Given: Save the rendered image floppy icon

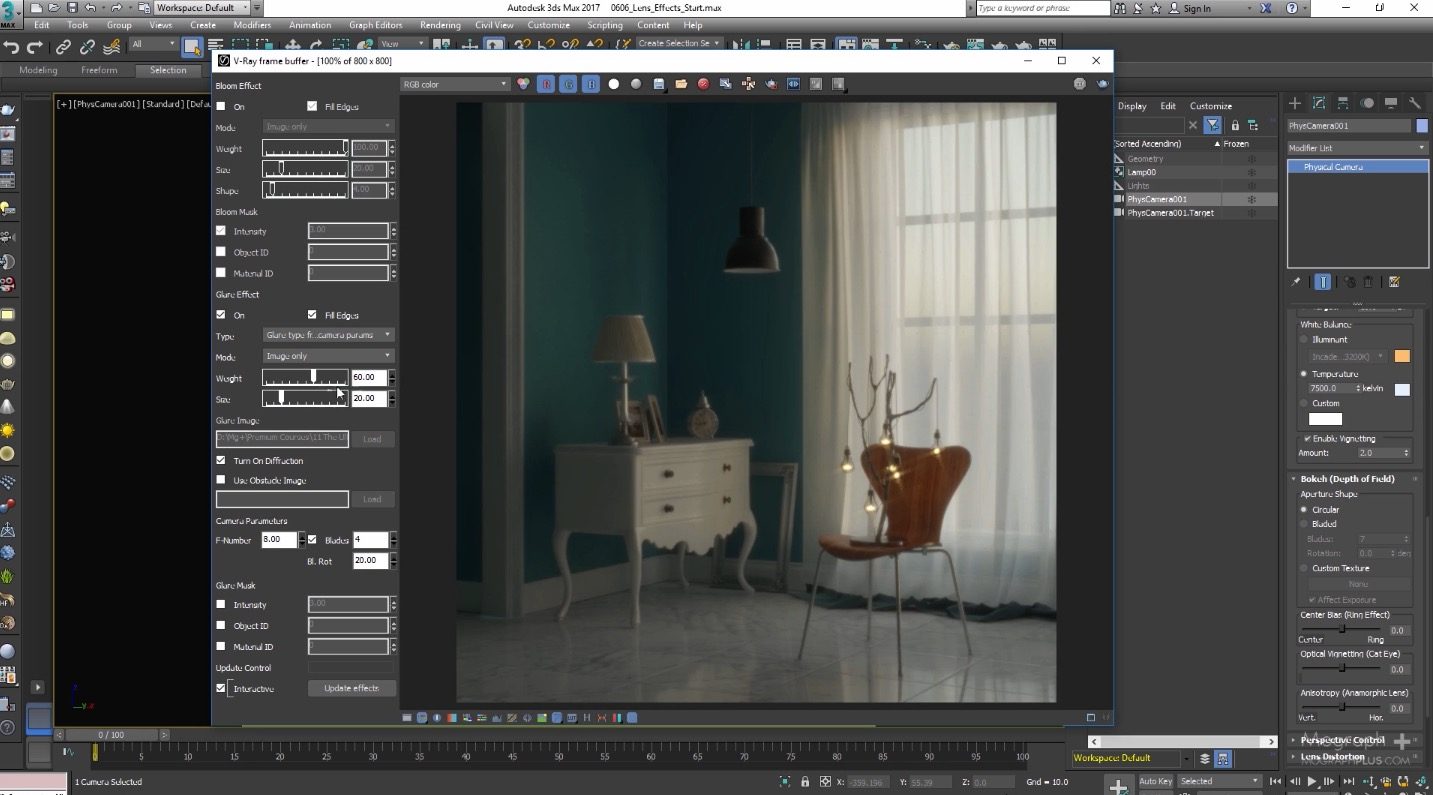Looking at the screenshot, I should 659,85.
